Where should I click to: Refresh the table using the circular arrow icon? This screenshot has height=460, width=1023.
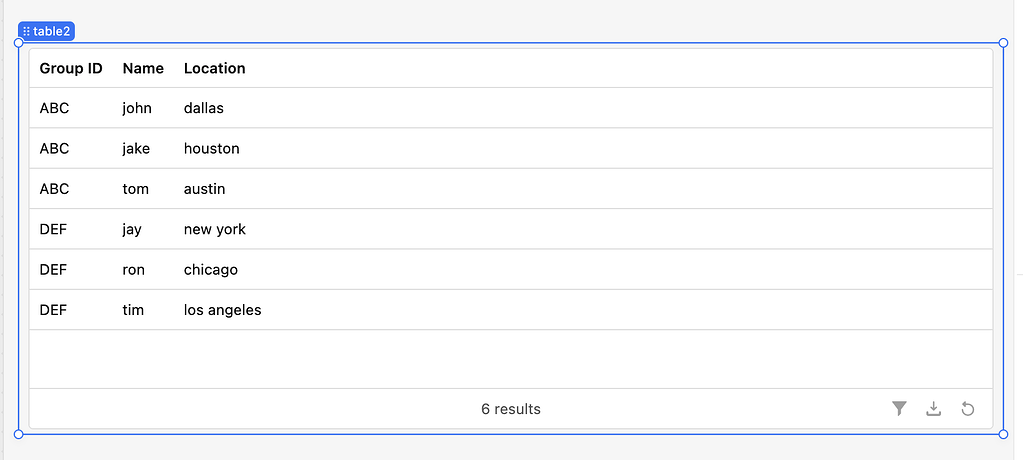pyautogui.click(x=968, y=408)
